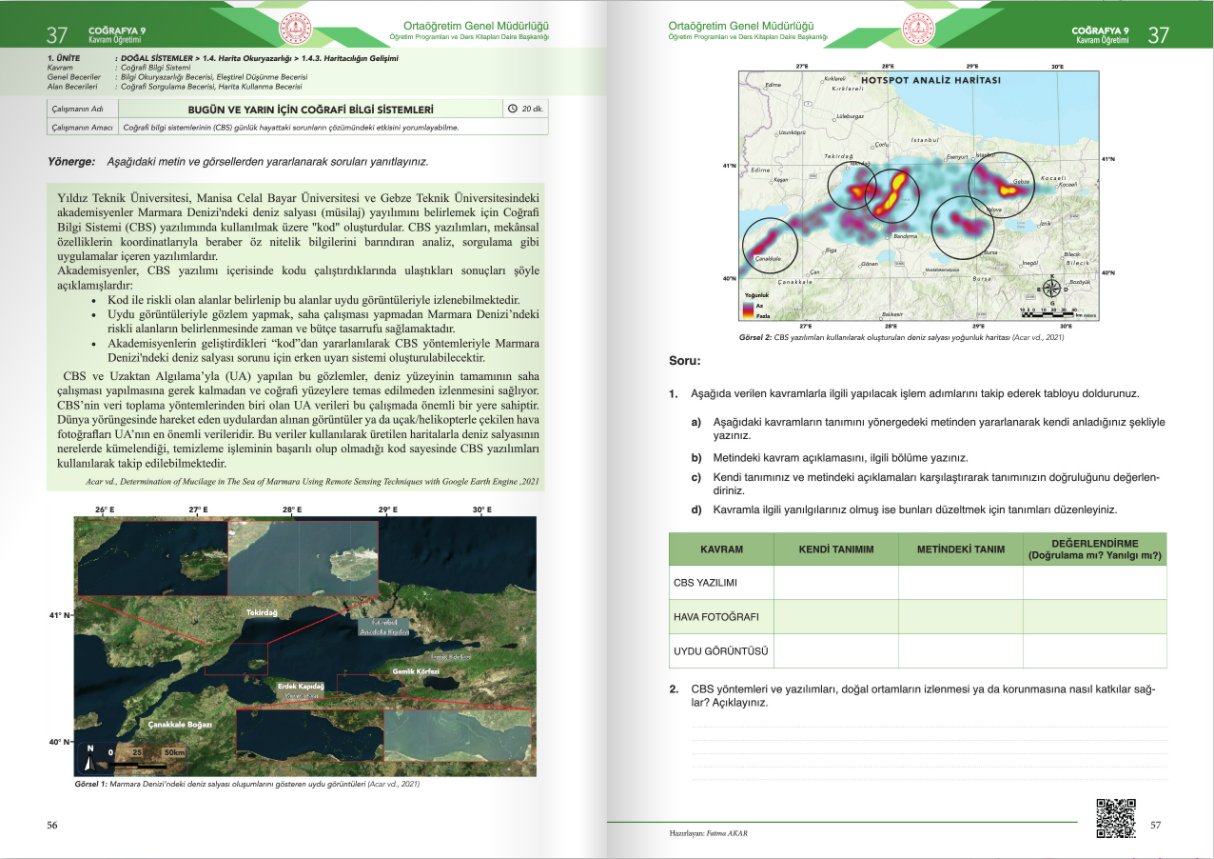Viewport: 1214px width, 859px height.
Task: Click the Kendi Tanımım cell for CBS Yazılımı
Action: point(835,582)
